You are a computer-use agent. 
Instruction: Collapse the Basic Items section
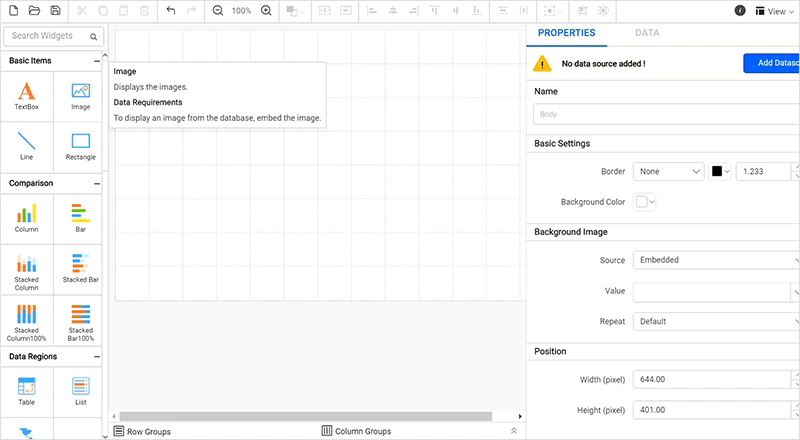[97, 61]
